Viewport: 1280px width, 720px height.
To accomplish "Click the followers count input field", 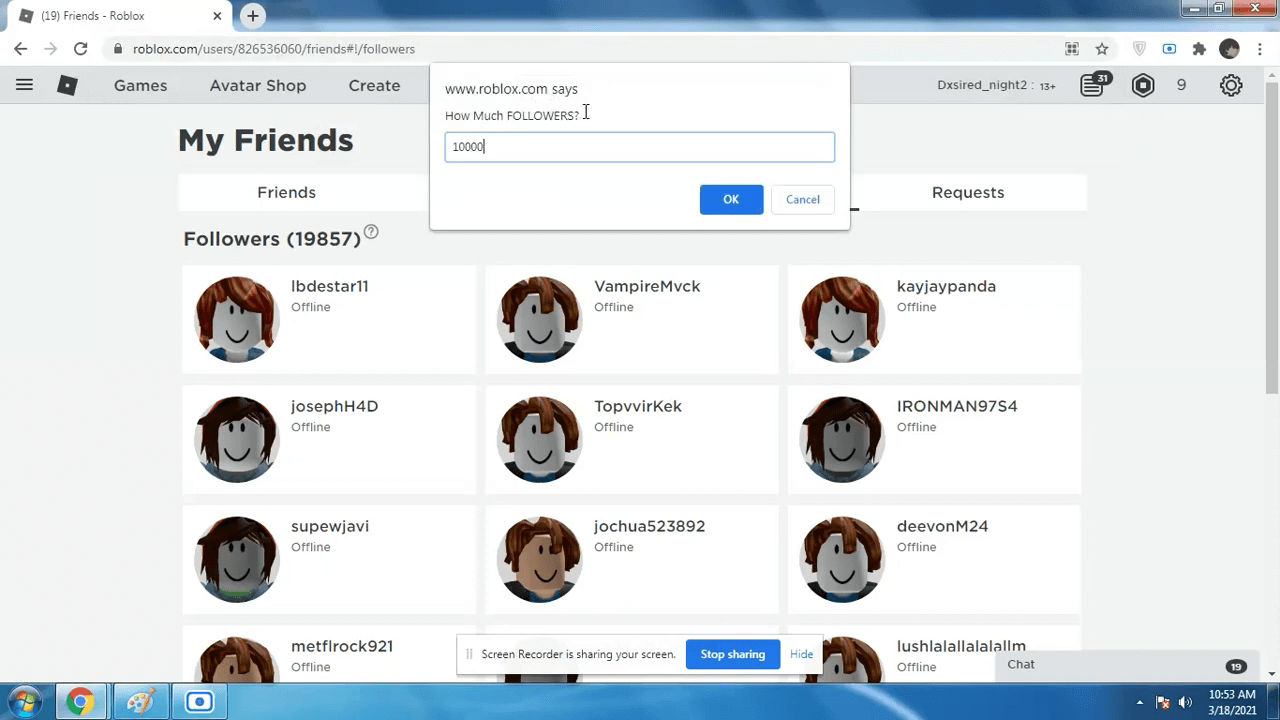I will (x=640, y=147).
